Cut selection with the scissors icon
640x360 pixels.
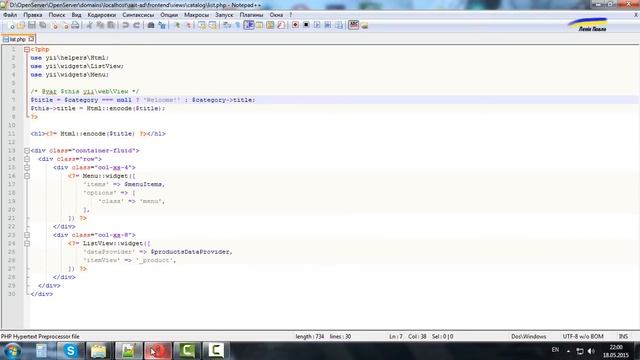point(89,25)
